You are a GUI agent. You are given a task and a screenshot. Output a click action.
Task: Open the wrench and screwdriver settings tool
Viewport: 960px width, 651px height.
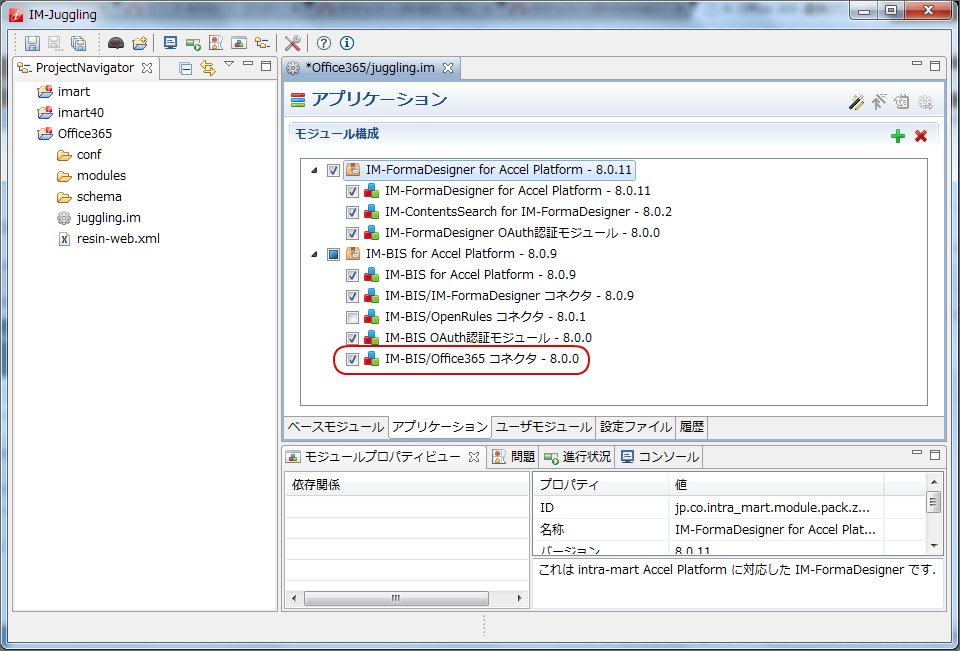(293, 43)
